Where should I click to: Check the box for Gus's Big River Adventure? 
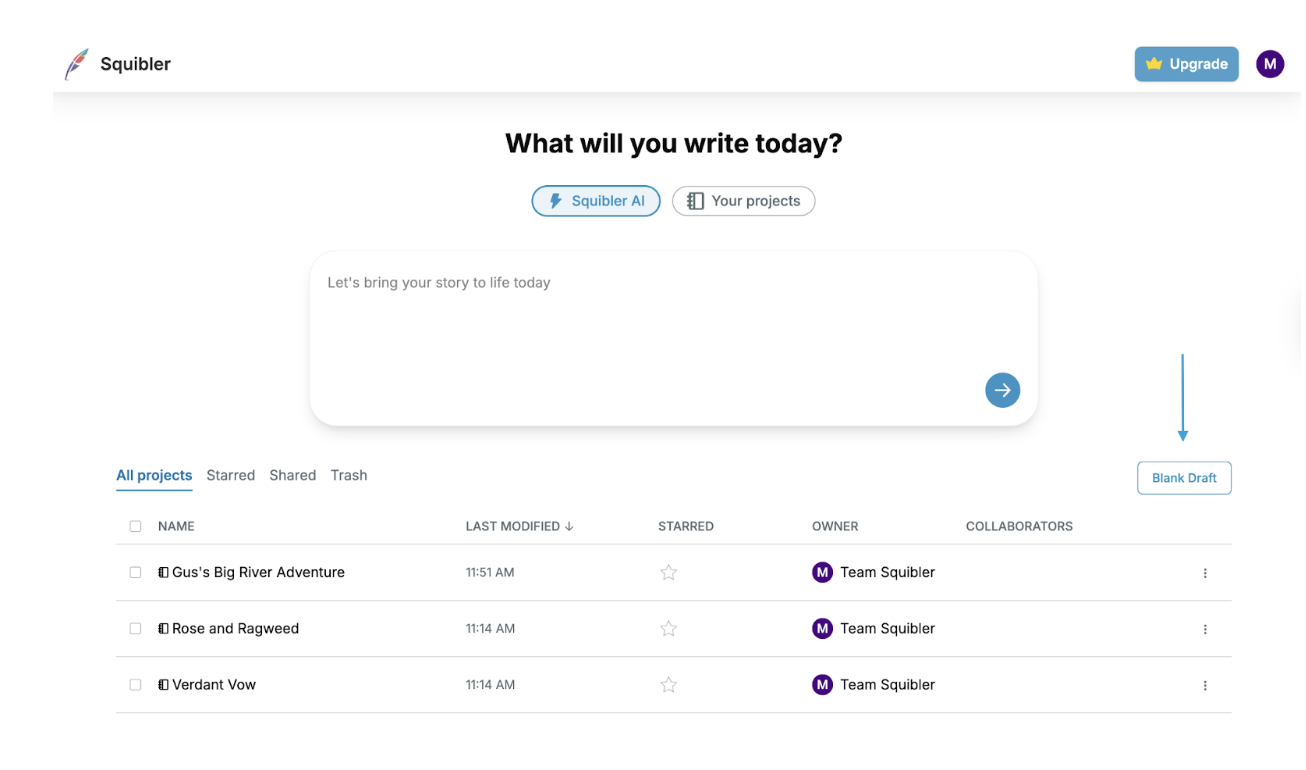coord(135,572)
